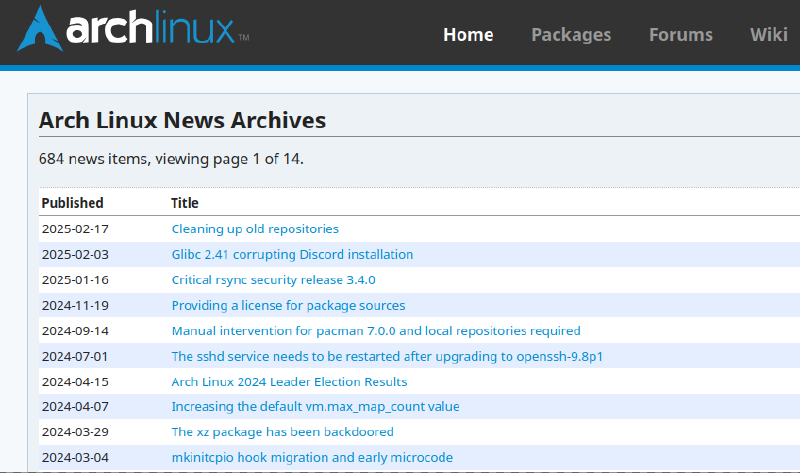Open 'Arch Linux 2024 Leader Election Results'
The image size is (800, 473).
[289, 382]
